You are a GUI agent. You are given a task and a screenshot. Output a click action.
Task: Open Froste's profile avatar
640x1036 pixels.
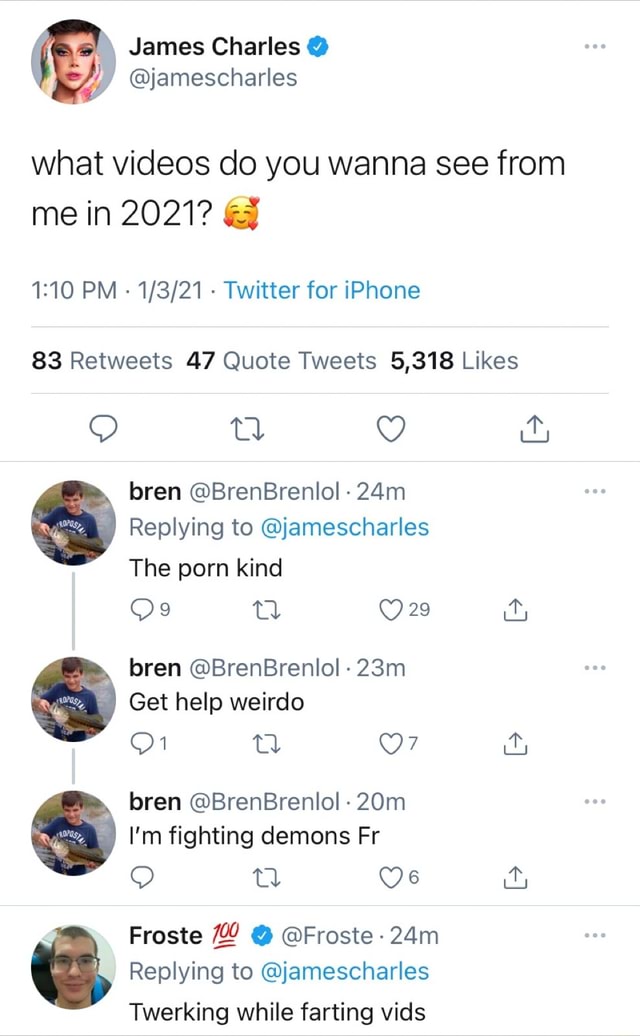[72, 965]
